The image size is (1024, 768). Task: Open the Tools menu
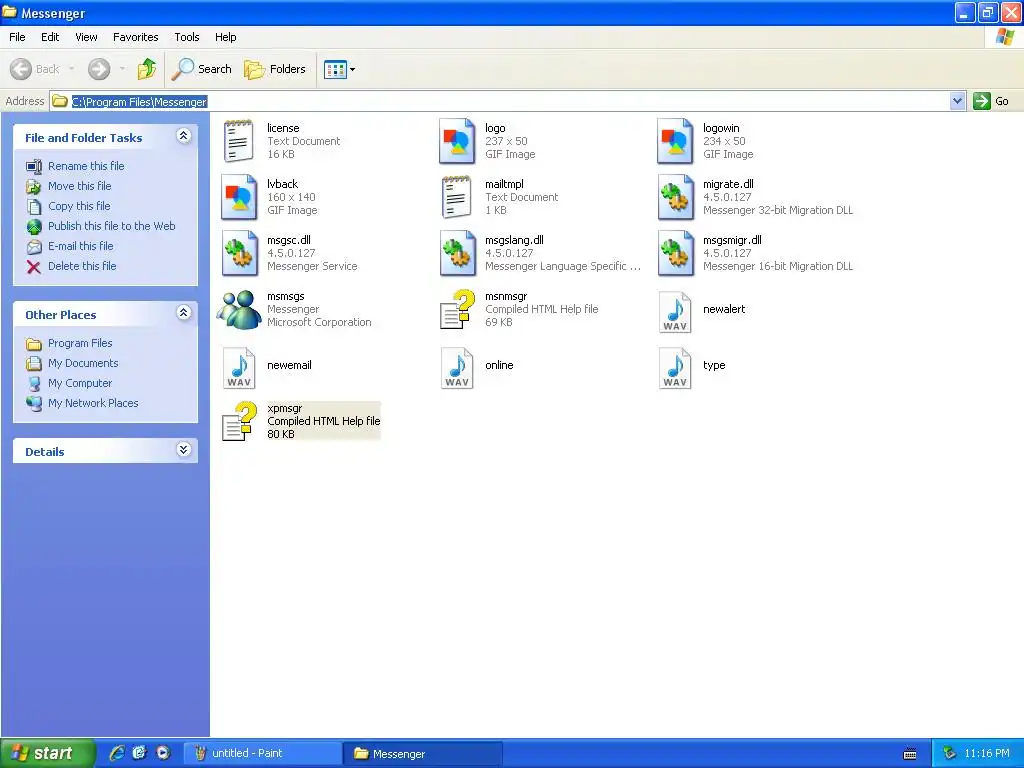pos(187,37)
